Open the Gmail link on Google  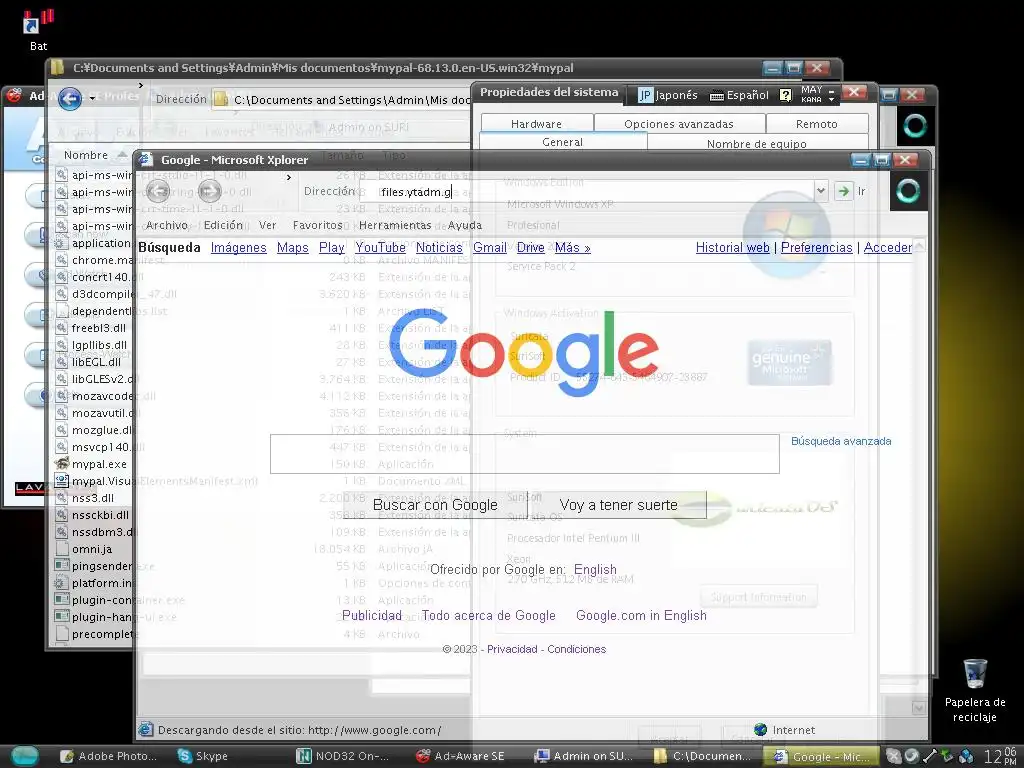[490, 248]
